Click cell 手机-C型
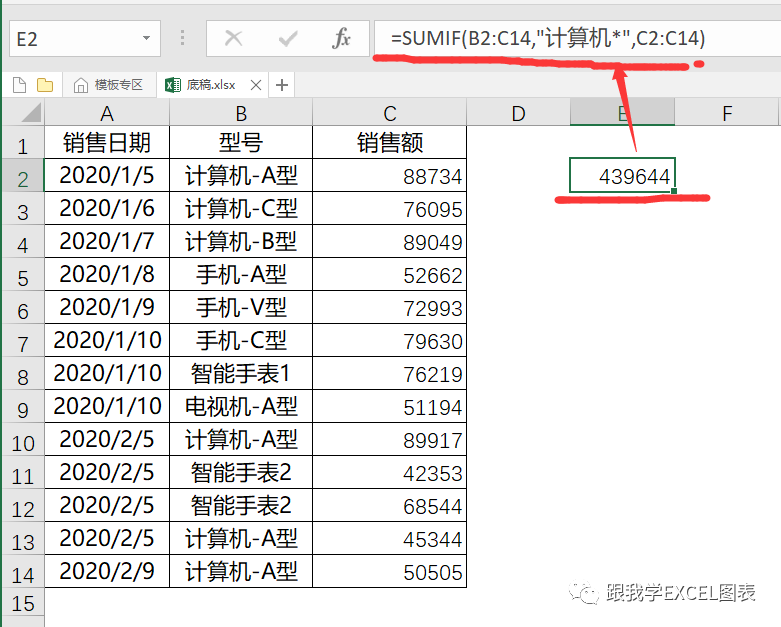Screen dimensions: 781x627 click(x=241, y=340)
